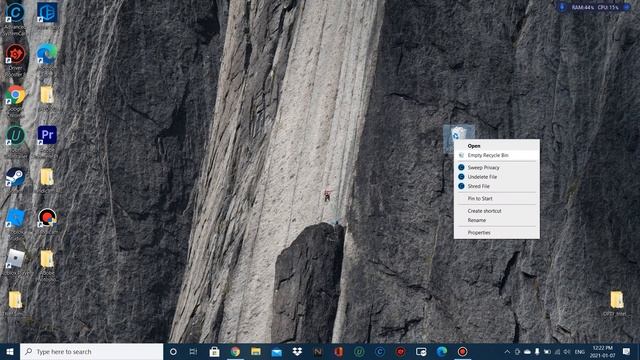Open Dropbox from the taskbar

[x=297, y=351]
